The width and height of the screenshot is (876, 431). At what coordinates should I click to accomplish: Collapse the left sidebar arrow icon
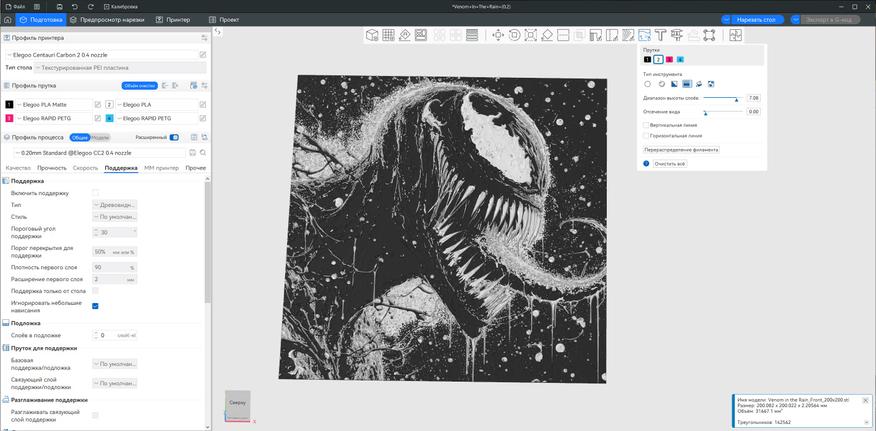[x=218, y=32]
